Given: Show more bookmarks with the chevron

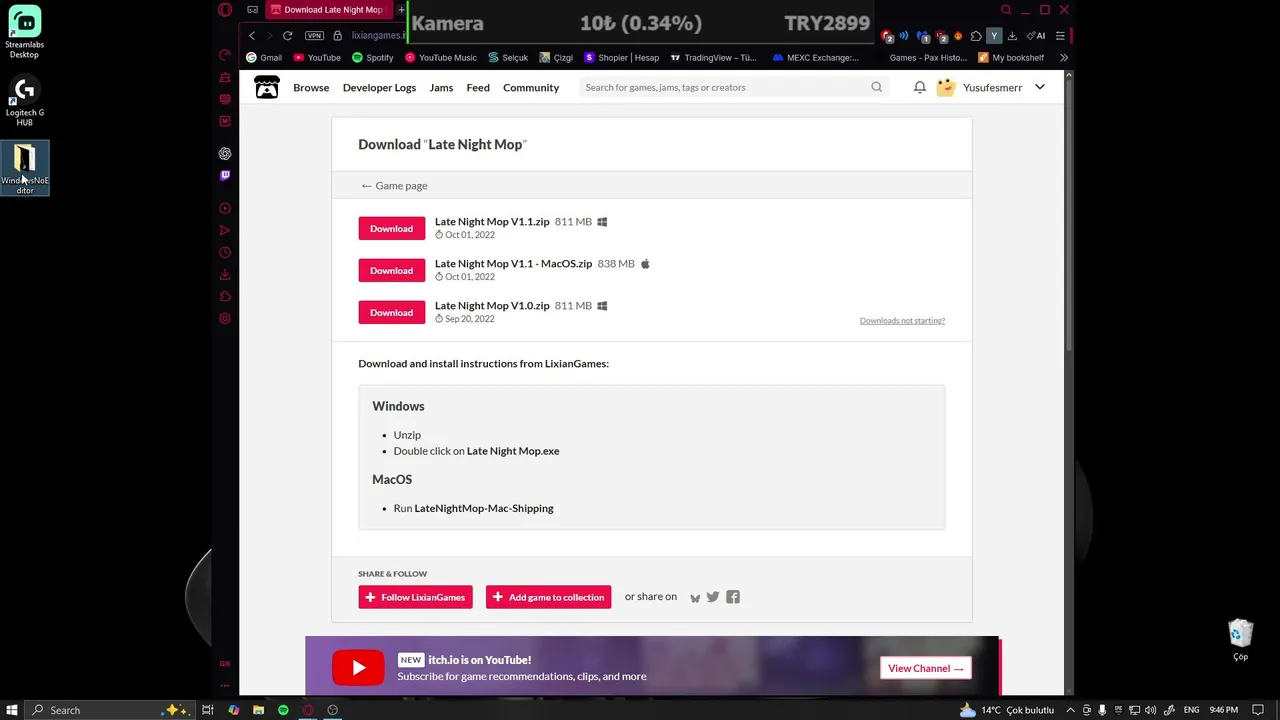Looking at the screenshot, I should (1064, 58).
